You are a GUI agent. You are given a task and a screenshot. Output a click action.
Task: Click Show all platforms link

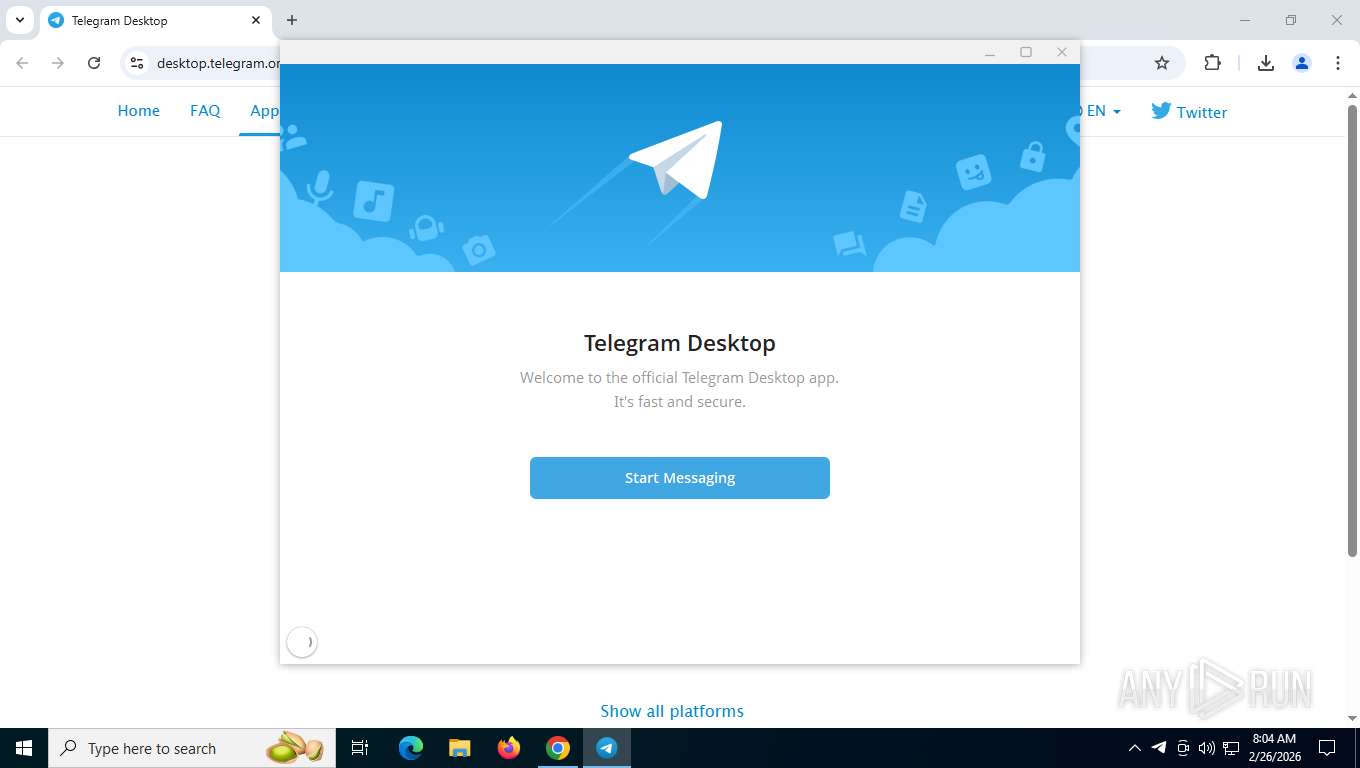(672, 711)
